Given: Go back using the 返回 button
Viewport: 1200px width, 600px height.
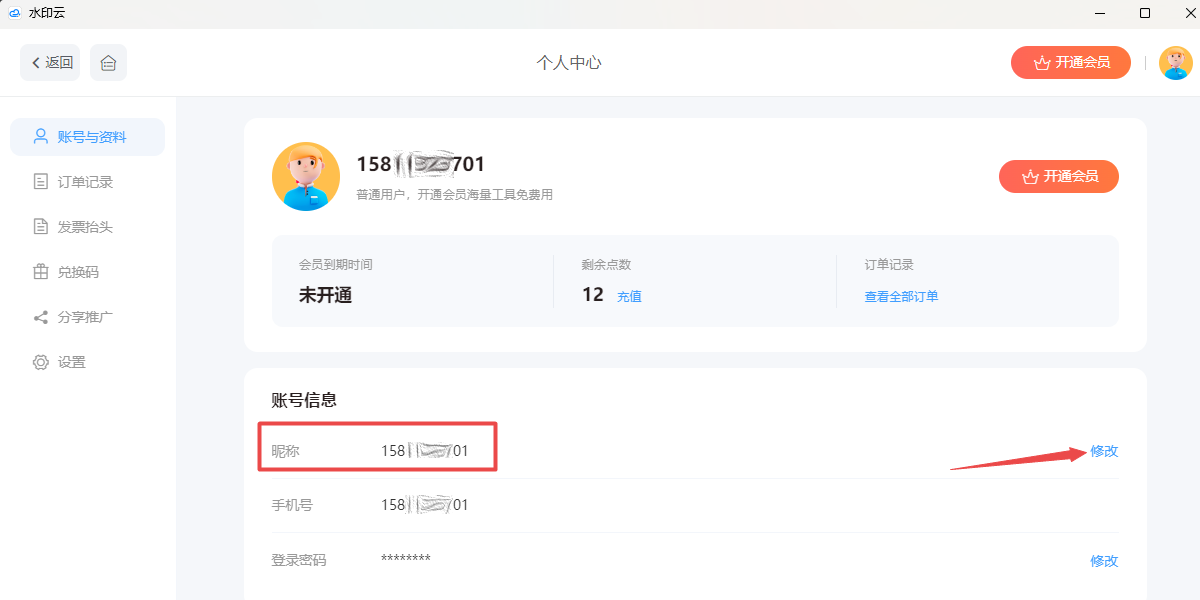Looking at the screenshot, I should (50, 62).
